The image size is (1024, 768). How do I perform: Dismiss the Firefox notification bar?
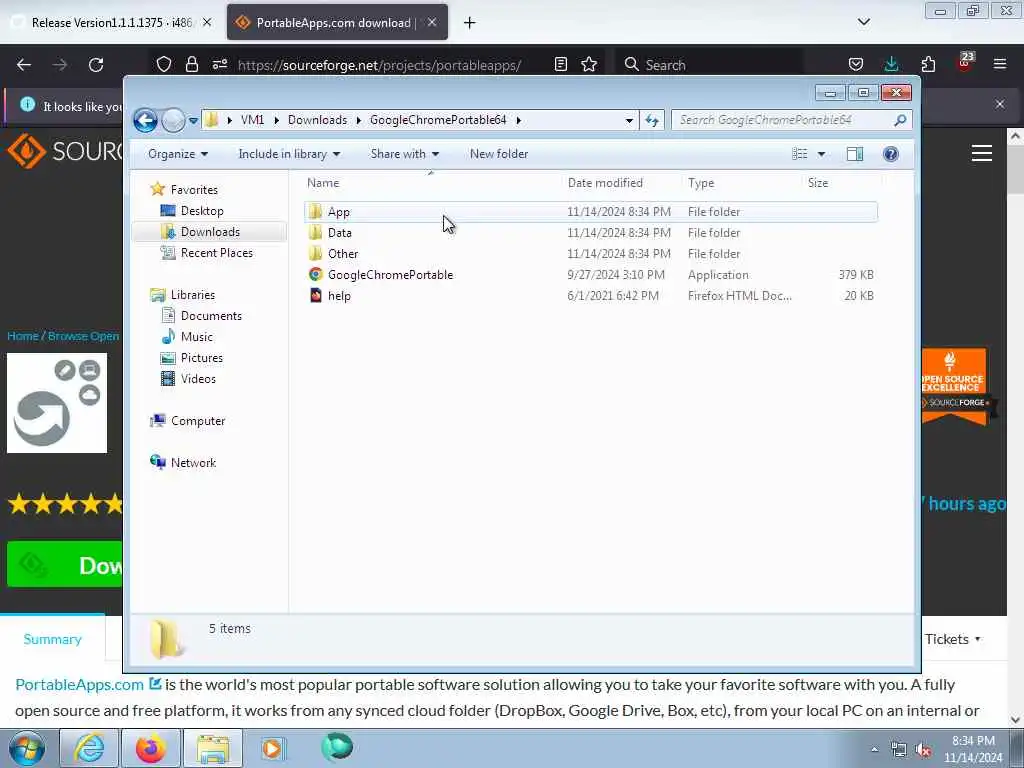coord(1000,104)
